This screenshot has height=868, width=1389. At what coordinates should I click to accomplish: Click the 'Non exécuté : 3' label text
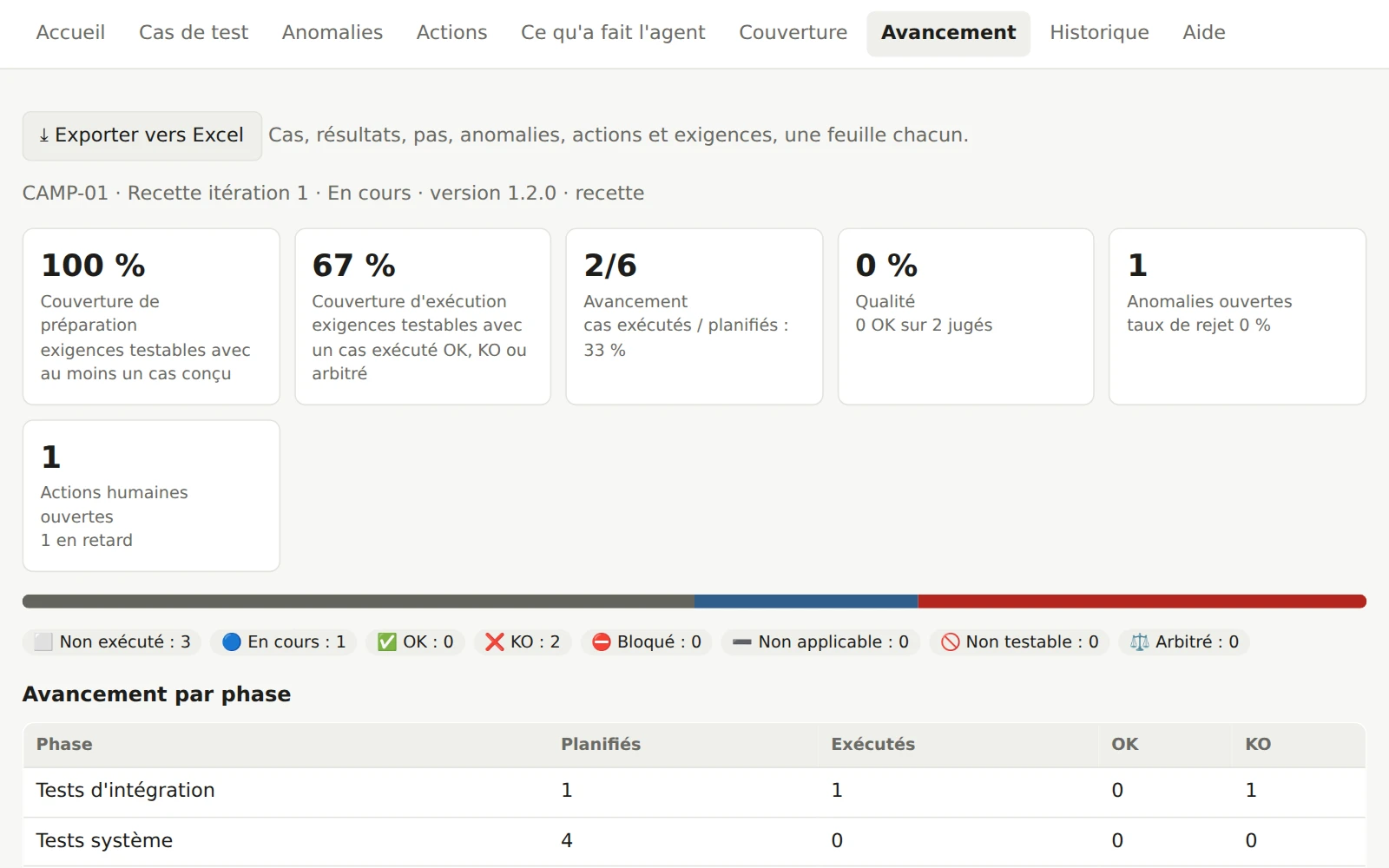pos(125,642)
